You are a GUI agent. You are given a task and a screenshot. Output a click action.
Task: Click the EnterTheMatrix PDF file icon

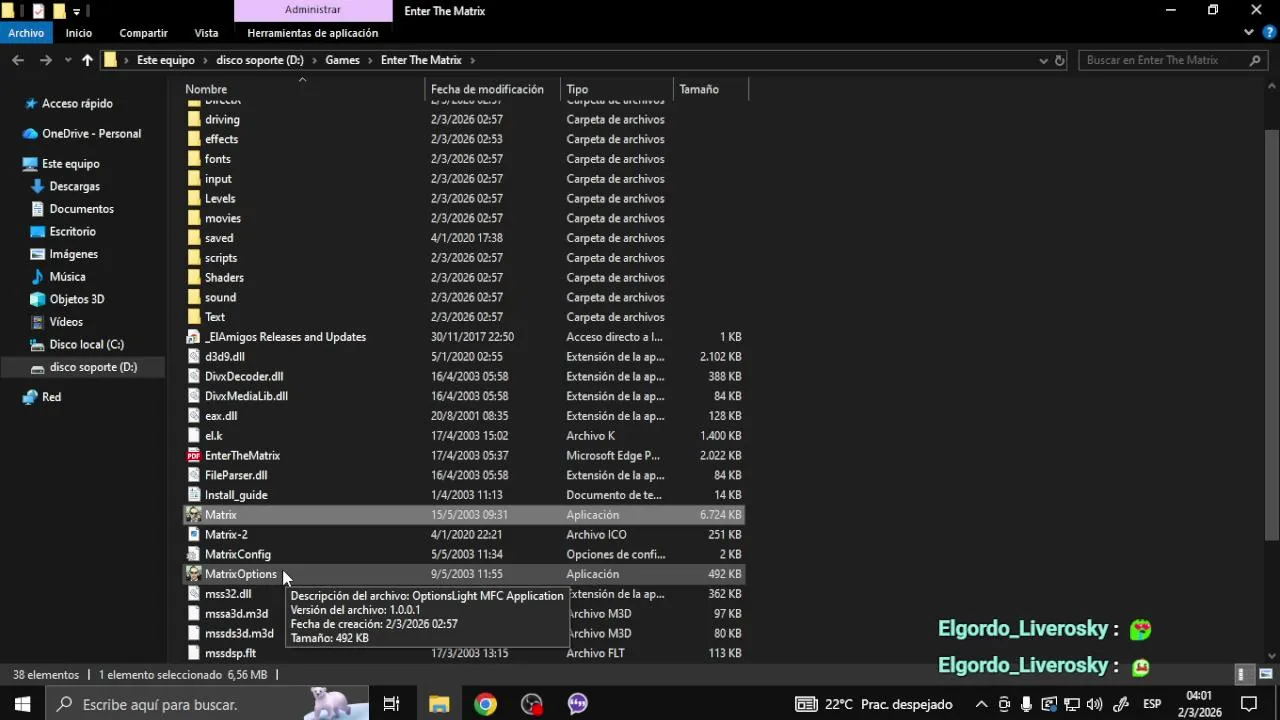pyautogui.click(x=194, y=456)
